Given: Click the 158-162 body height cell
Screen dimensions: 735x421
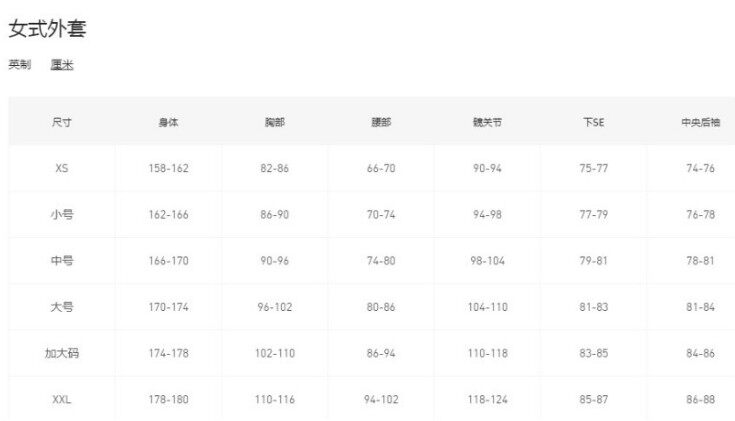Looking at the screenshot, I should [x=168, y=169].
